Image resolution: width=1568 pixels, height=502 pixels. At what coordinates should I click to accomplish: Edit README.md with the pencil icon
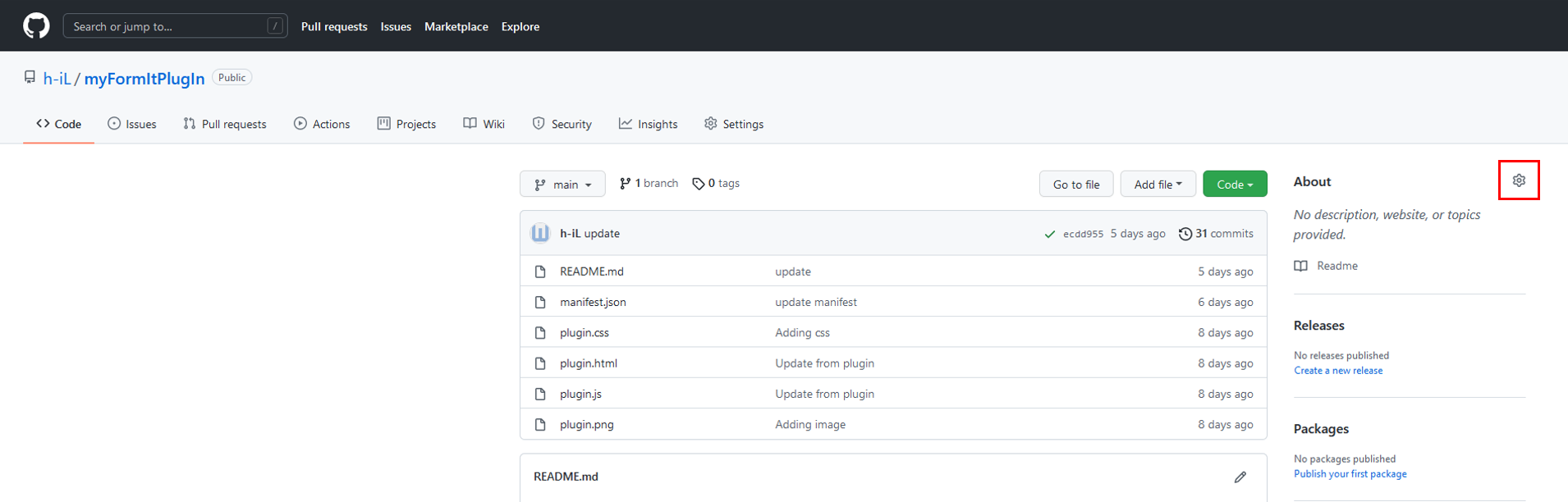pyautogui.click(x=1240, y=477)
